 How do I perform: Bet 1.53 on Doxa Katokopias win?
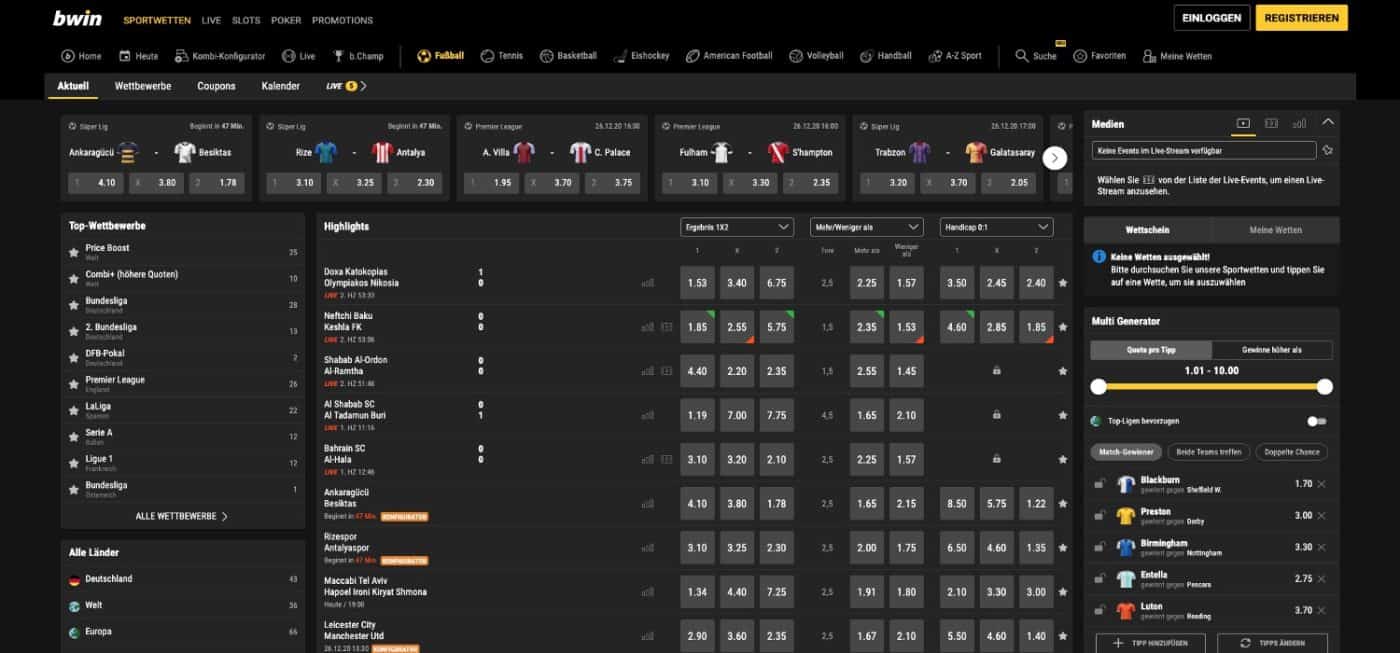697,283
